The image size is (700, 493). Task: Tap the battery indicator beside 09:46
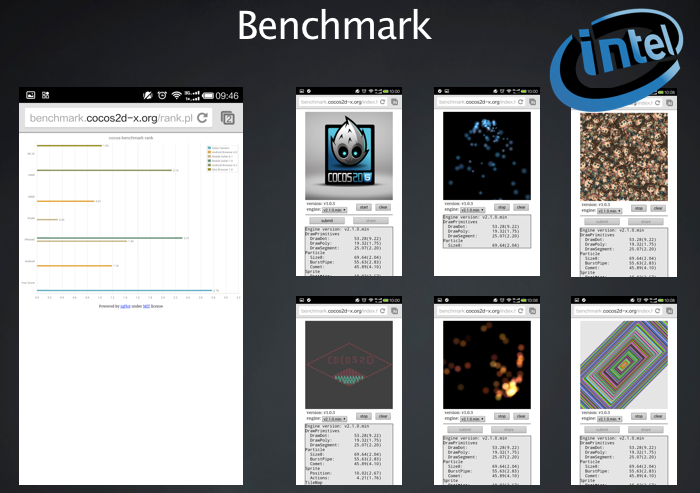coord(208,96)
